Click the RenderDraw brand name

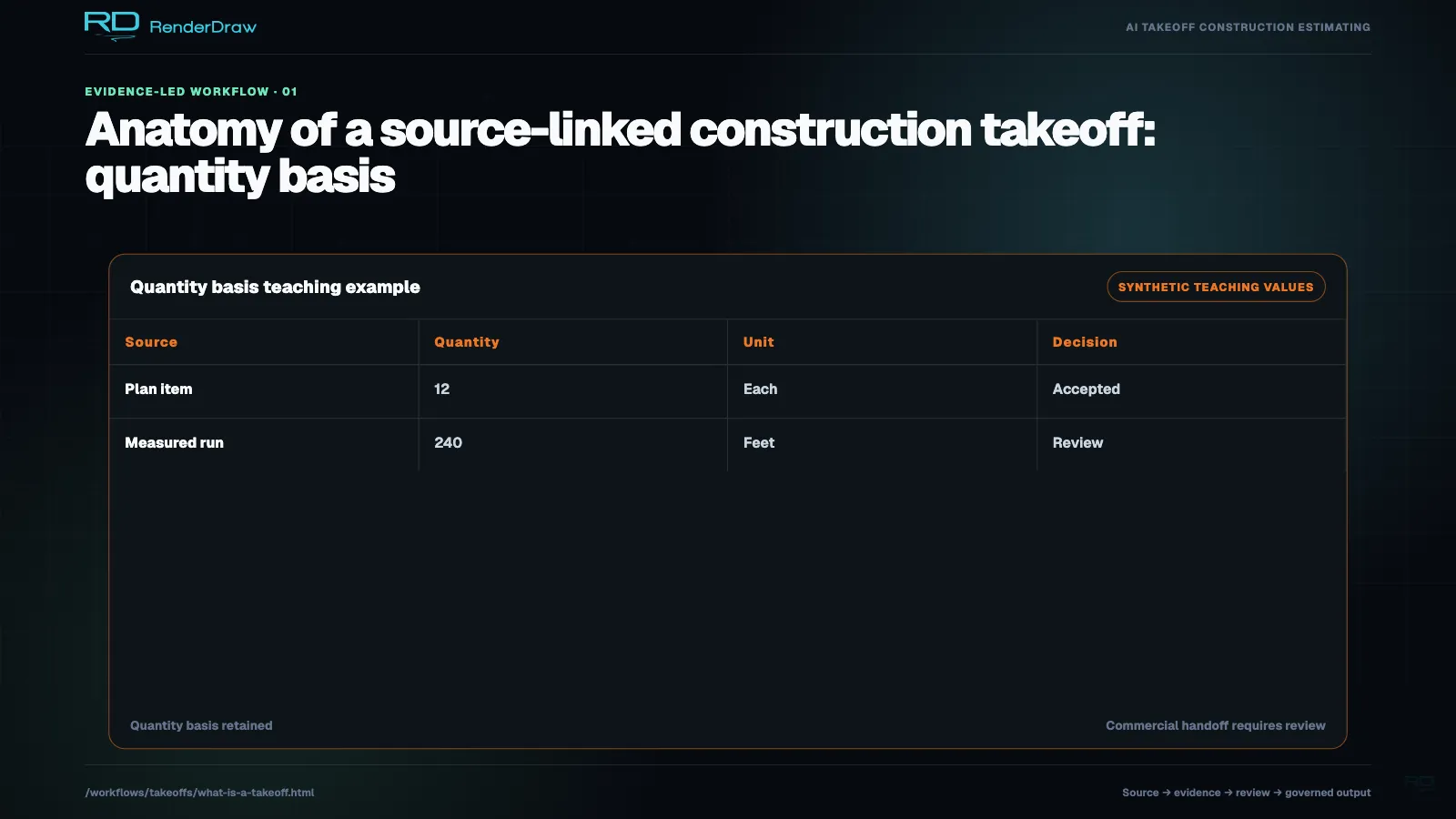(x=203, y=27)
